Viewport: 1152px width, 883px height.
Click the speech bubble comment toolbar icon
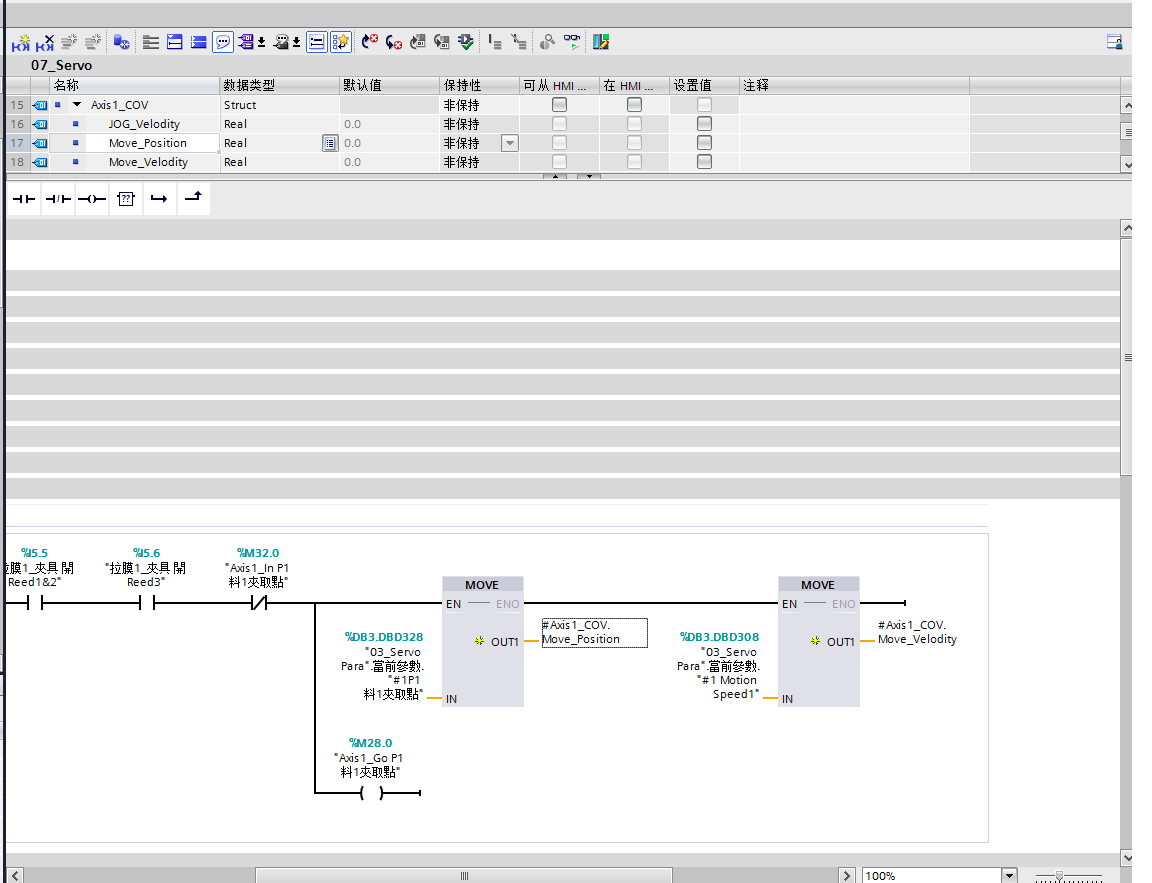(223, 42)
